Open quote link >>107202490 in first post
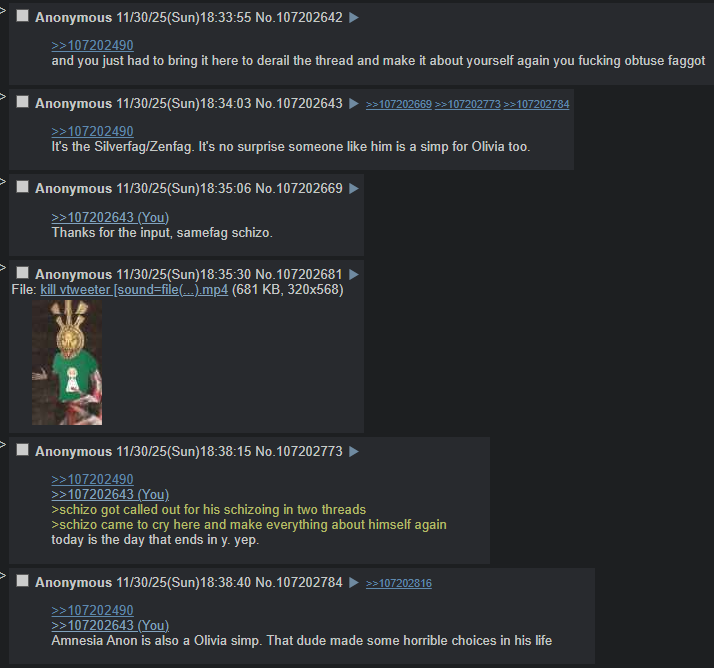This screenshot has height=668, width=714. 92,46
